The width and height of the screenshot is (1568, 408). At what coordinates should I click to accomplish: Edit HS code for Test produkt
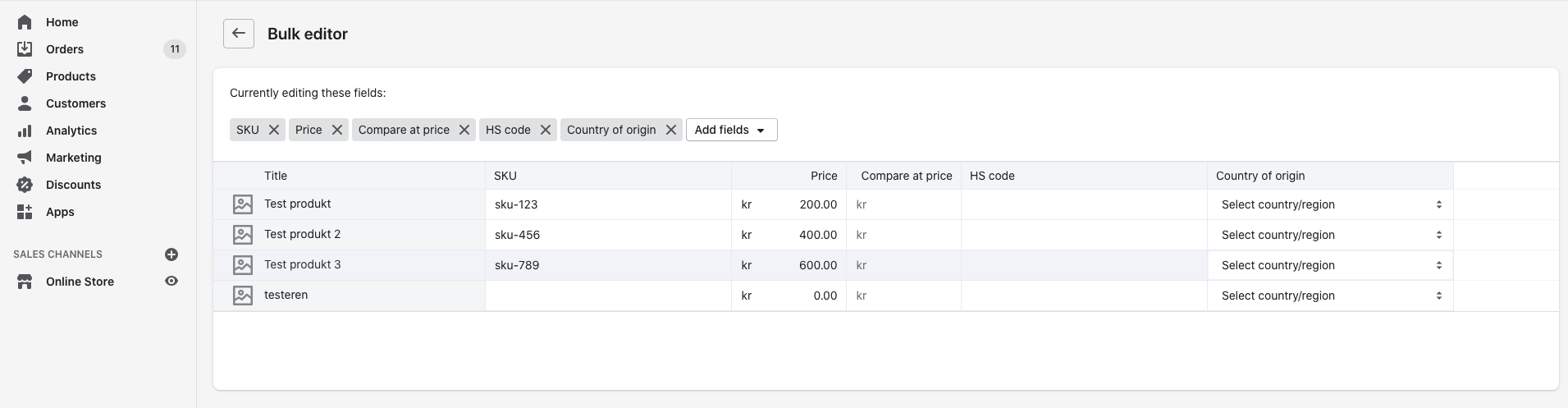(x=1083, y=204)
